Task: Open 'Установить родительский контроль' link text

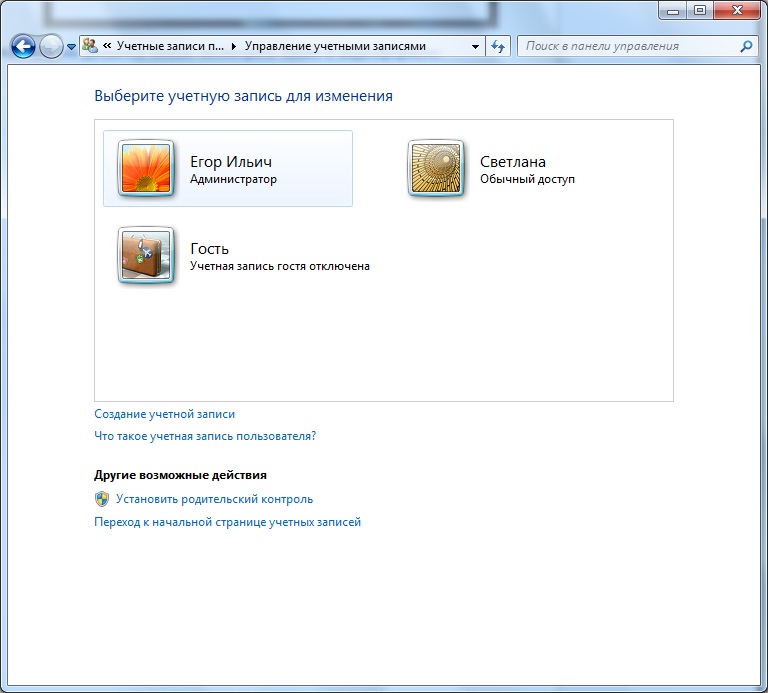Action: pyautogui.click(x=214, y=499)
